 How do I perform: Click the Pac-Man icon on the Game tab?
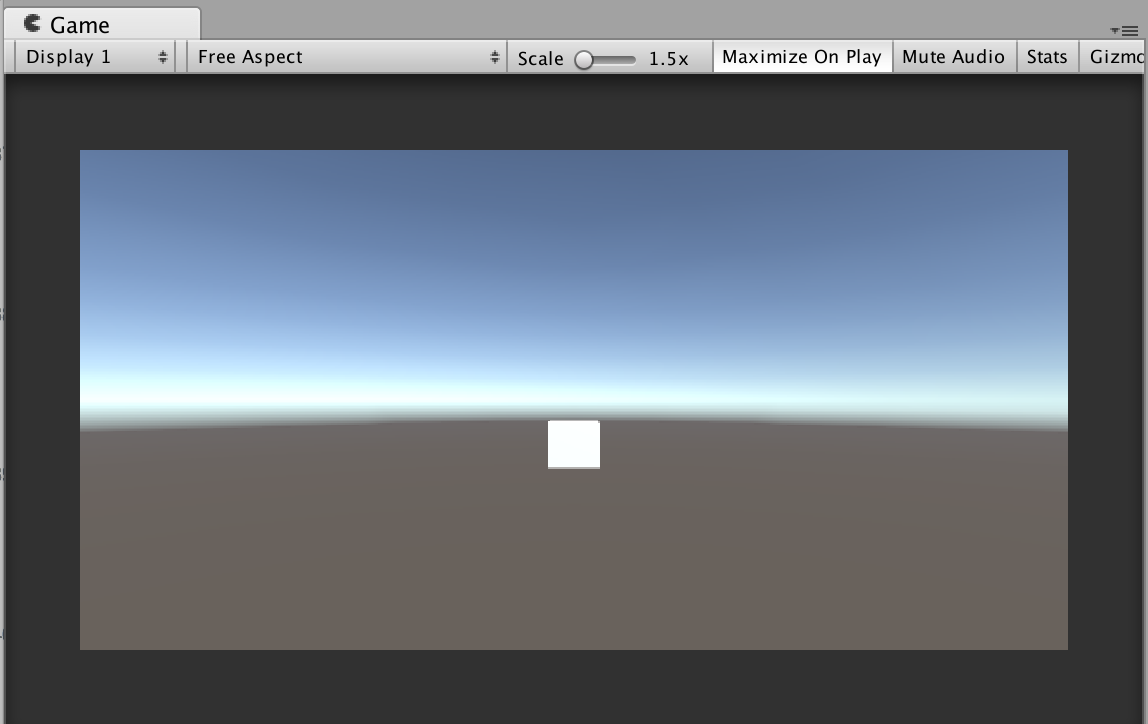pos(32,23)
